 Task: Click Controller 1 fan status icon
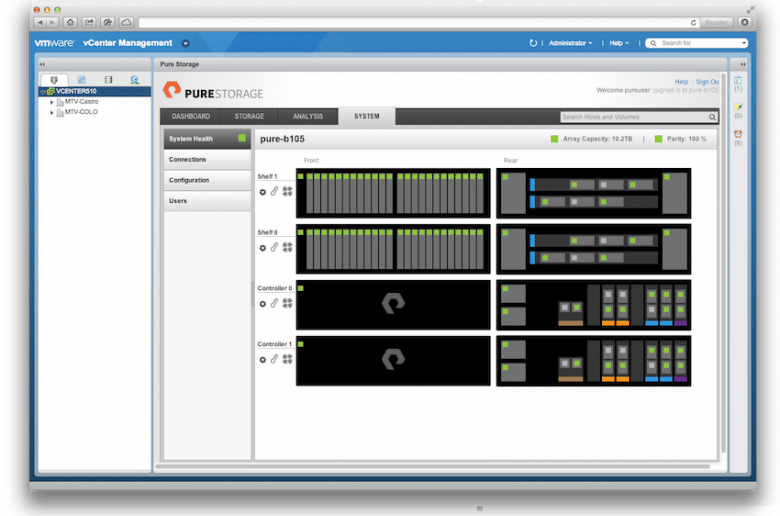pyautogui.click(x=287, y=359)
